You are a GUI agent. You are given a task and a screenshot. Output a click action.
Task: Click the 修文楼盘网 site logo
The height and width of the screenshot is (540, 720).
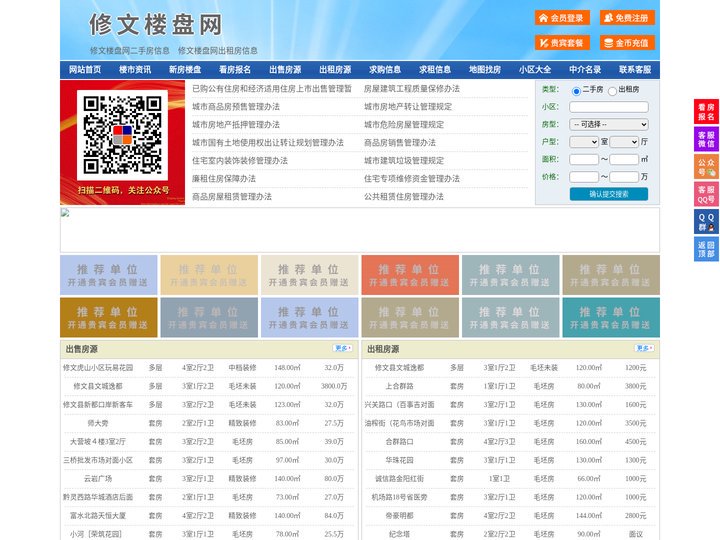(156, 24)
